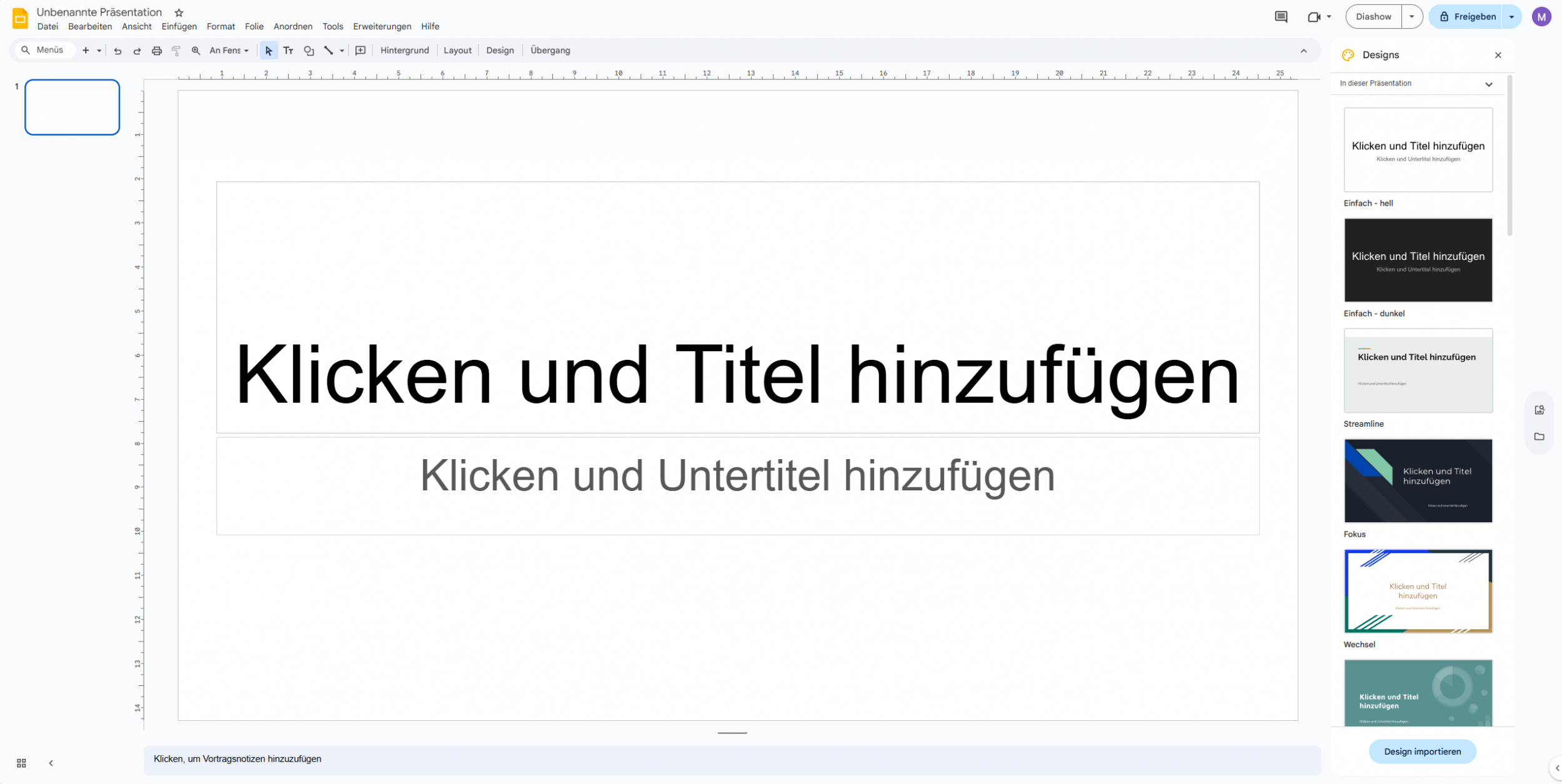Open comment history icon

[x=1281, y=17]
